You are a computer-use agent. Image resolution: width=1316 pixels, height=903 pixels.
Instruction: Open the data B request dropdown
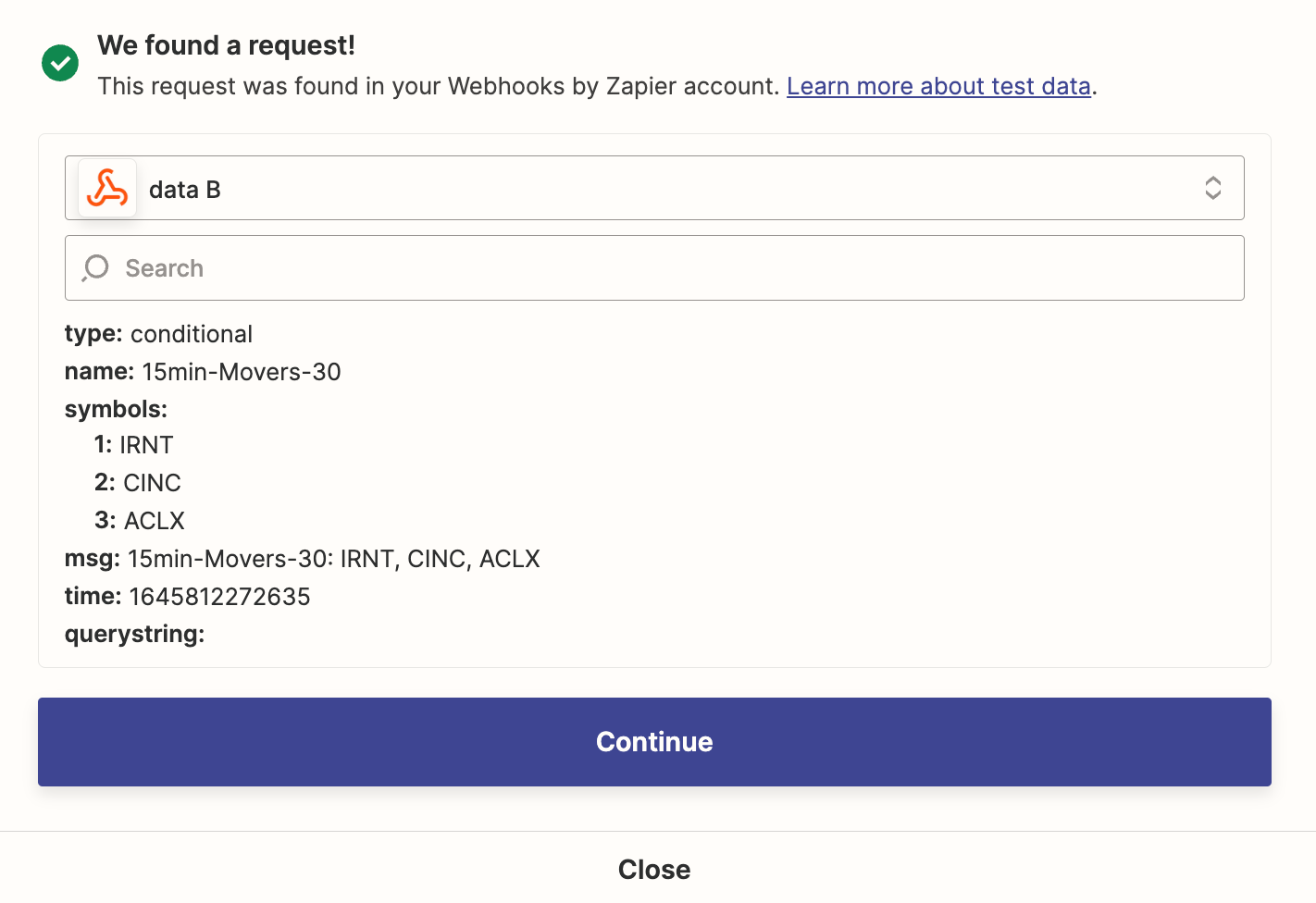[x=654, y=188]
